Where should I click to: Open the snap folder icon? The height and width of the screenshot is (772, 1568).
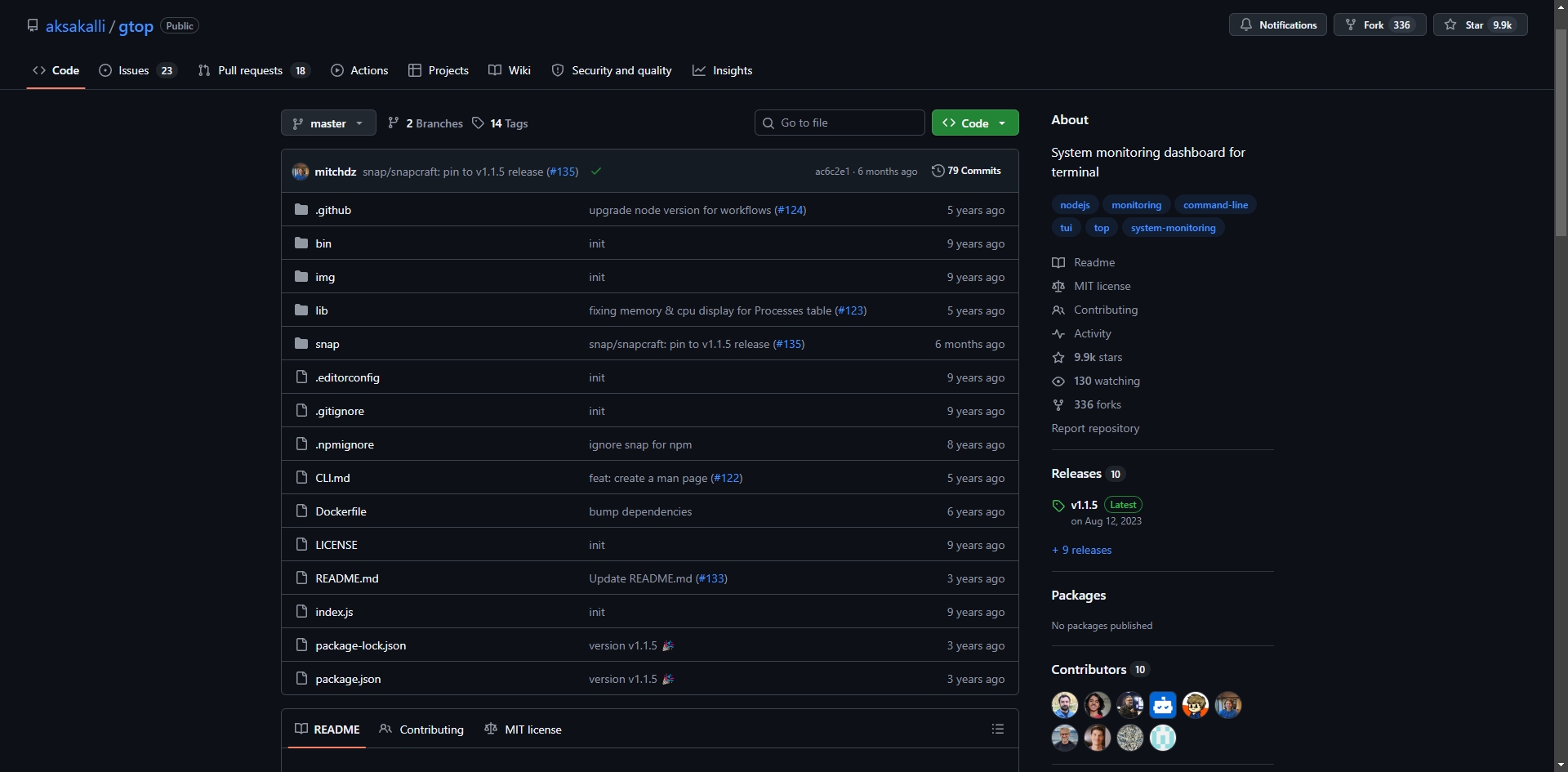point(301,344)
